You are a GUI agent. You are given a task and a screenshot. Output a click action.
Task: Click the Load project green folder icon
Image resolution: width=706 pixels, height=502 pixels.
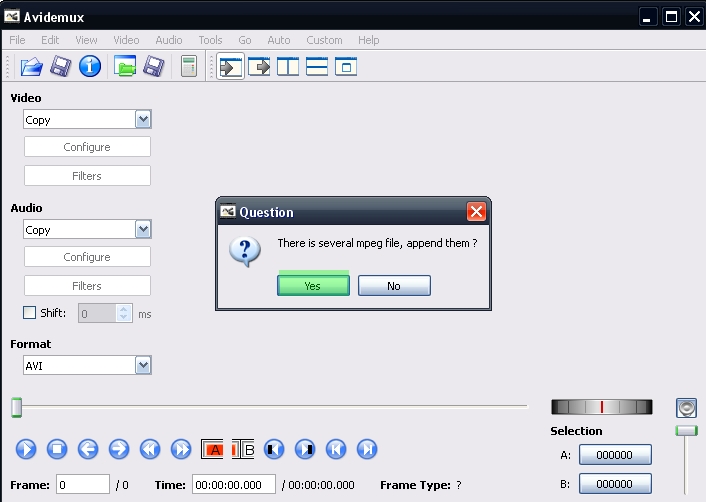125,66
